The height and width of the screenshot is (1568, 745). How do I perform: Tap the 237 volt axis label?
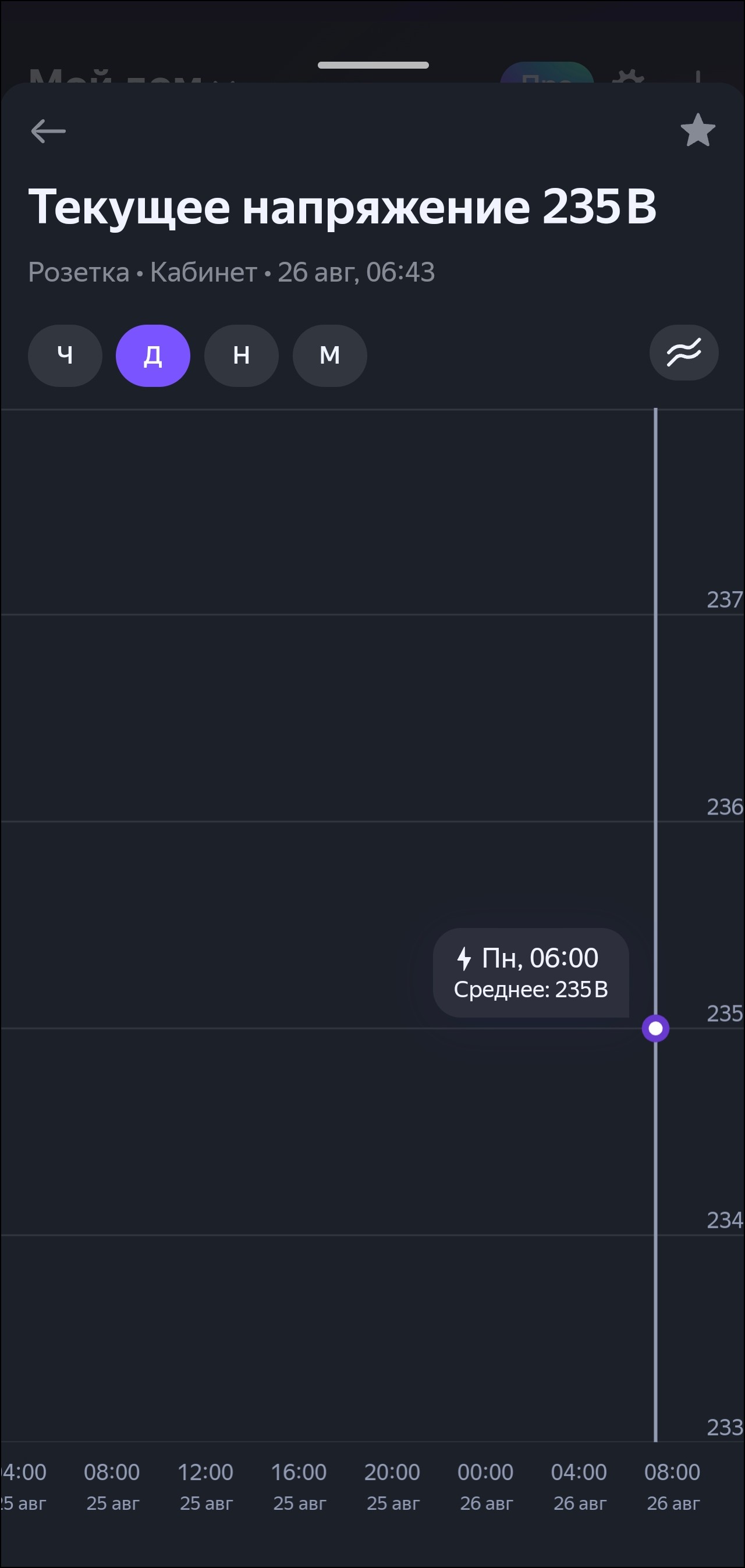pyautogui.click(x=723, y=600)
